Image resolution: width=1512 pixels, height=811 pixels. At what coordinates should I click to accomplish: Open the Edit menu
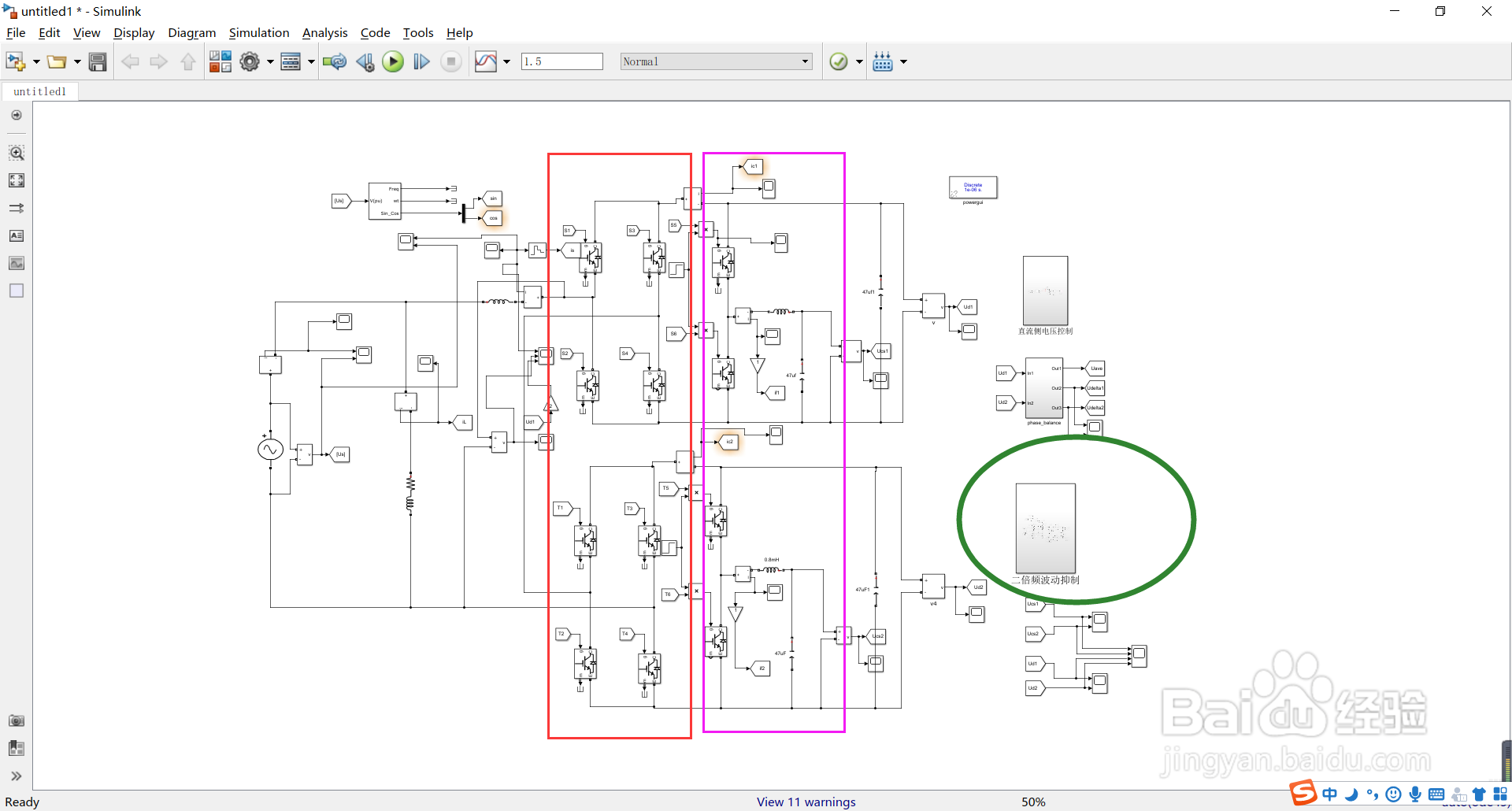point(49,32)
